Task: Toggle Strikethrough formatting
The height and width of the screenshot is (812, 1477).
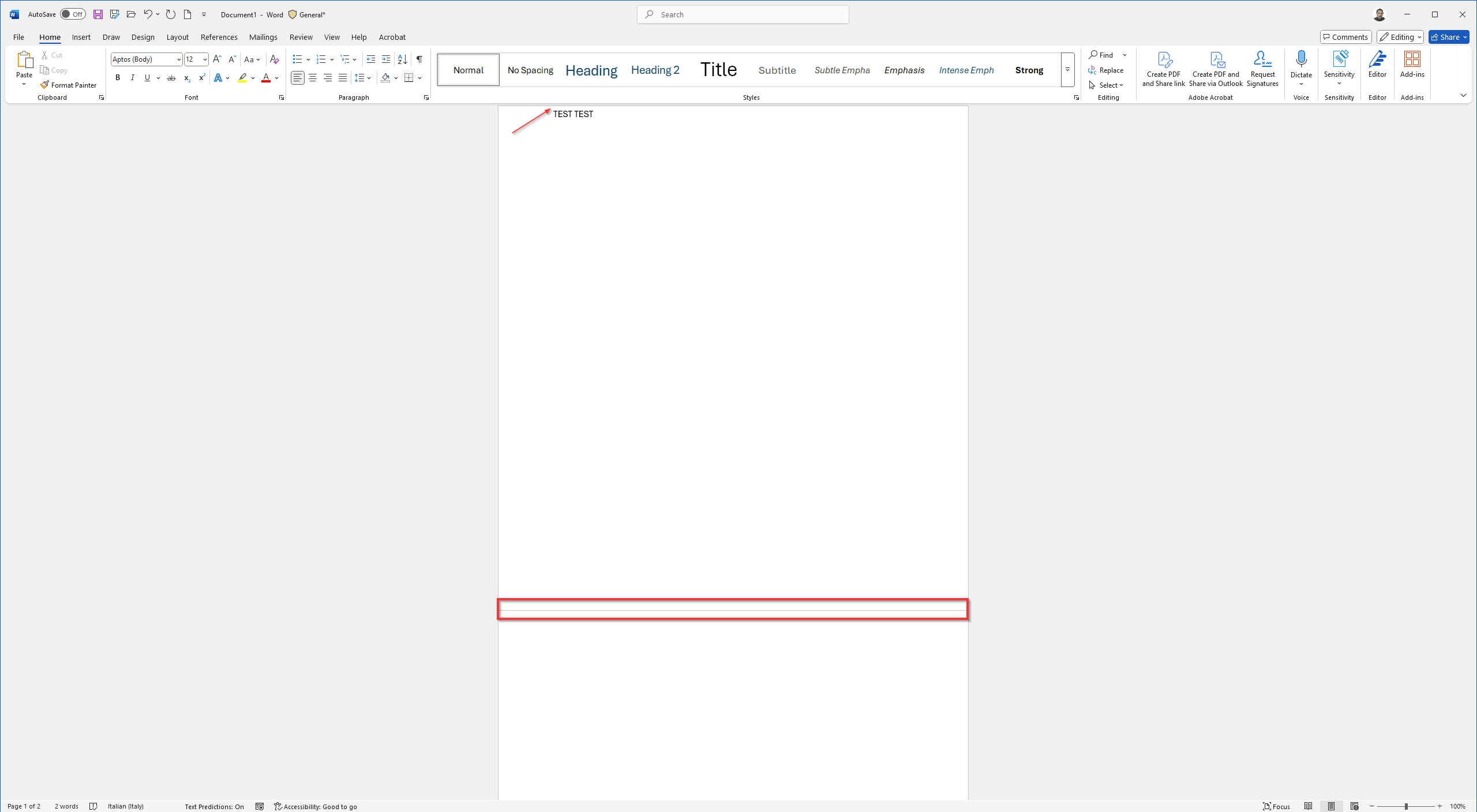Action: coord(171,78)
